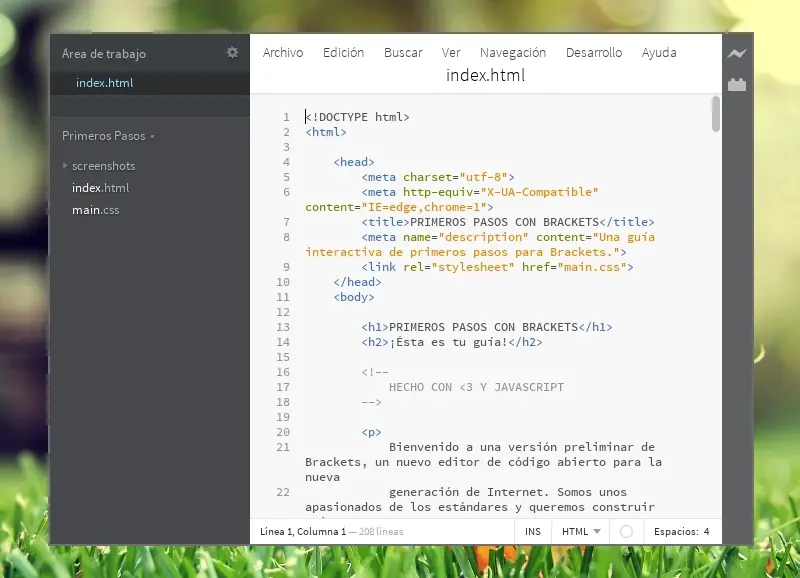Click the <h1> PRIMEROS PASOS CON BRACKETS line
The image size is (800, 578).
(x=487, y=327)
